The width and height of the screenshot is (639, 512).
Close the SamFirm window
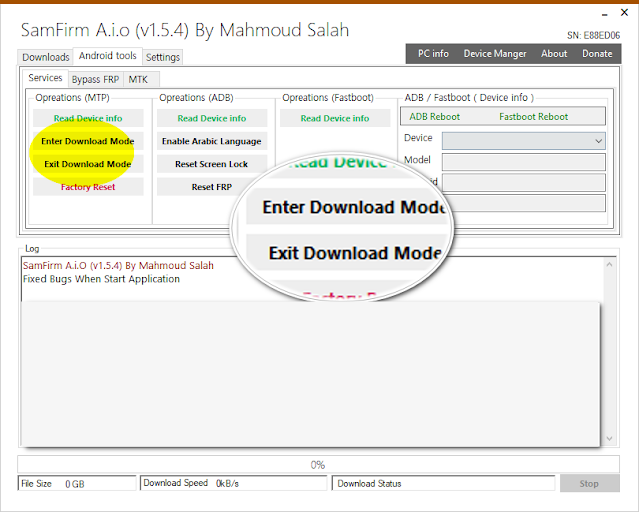[624, 13]
